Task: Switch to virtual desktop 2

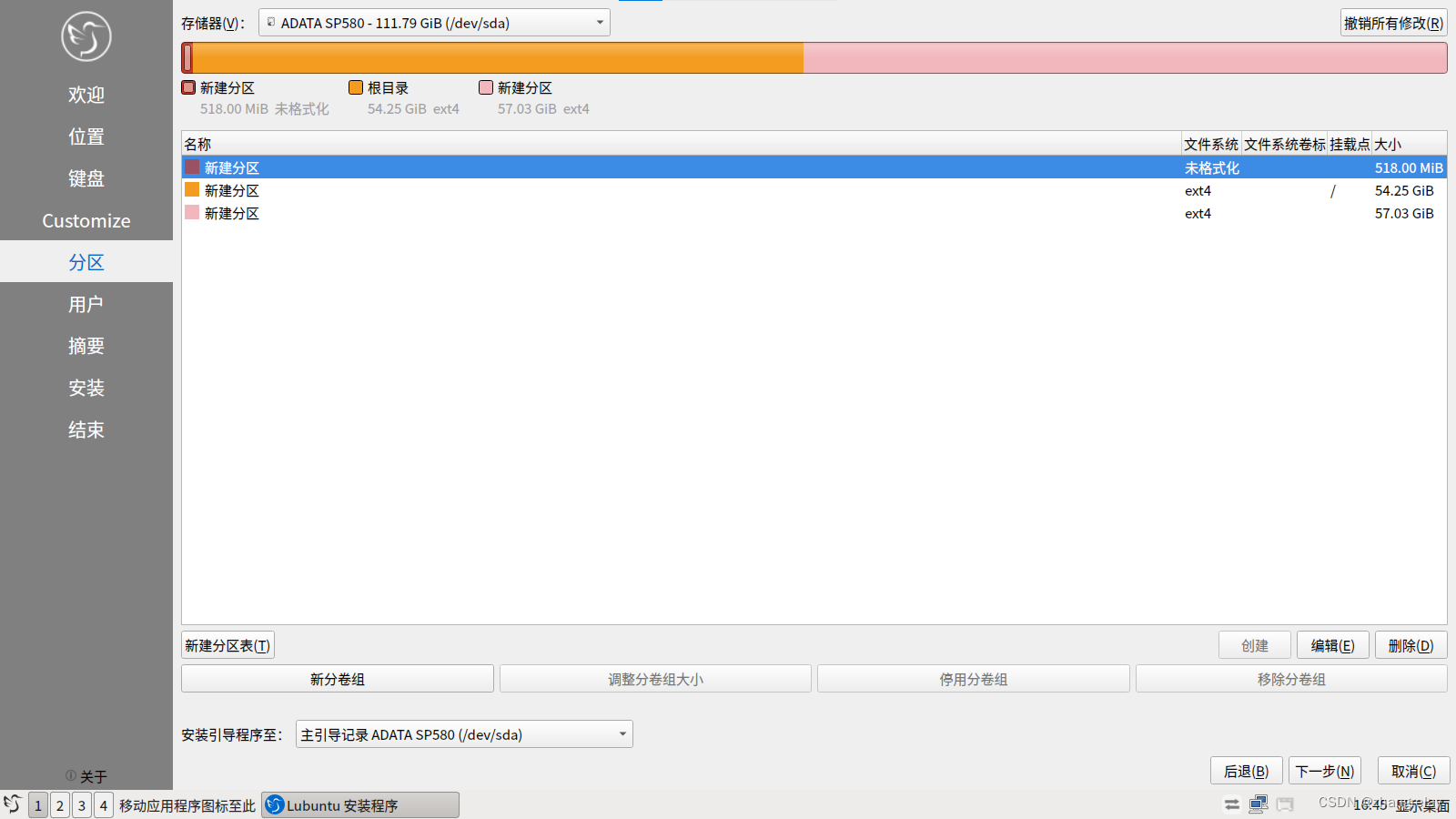Action: pos(60,805)
